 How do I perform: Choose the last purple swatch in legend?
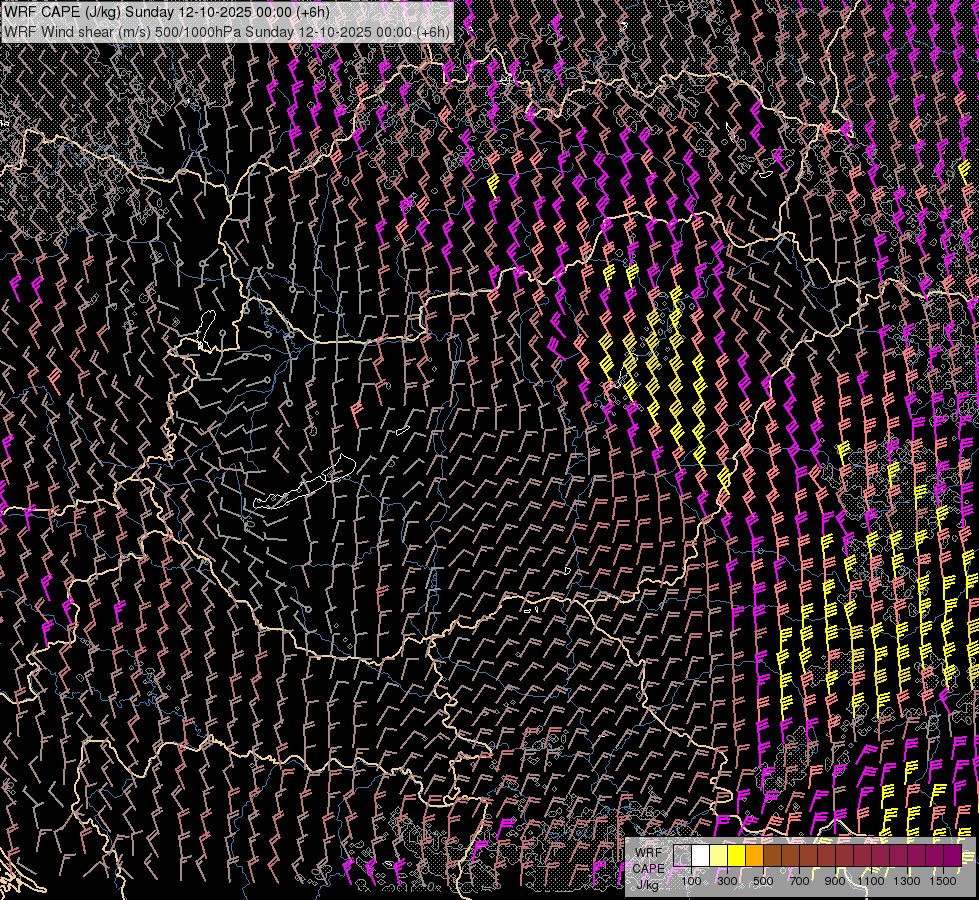[x=953, y=856]
